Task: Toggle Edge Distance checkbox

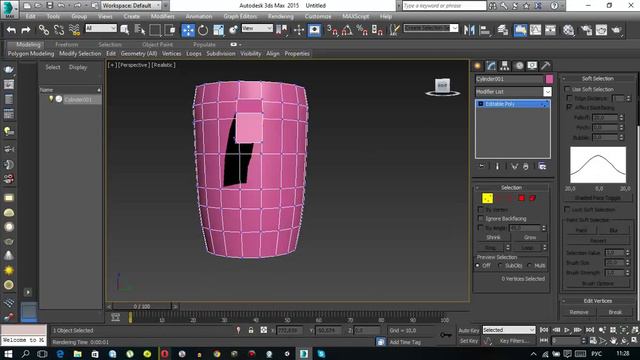Action: click(x=569, y=98)
